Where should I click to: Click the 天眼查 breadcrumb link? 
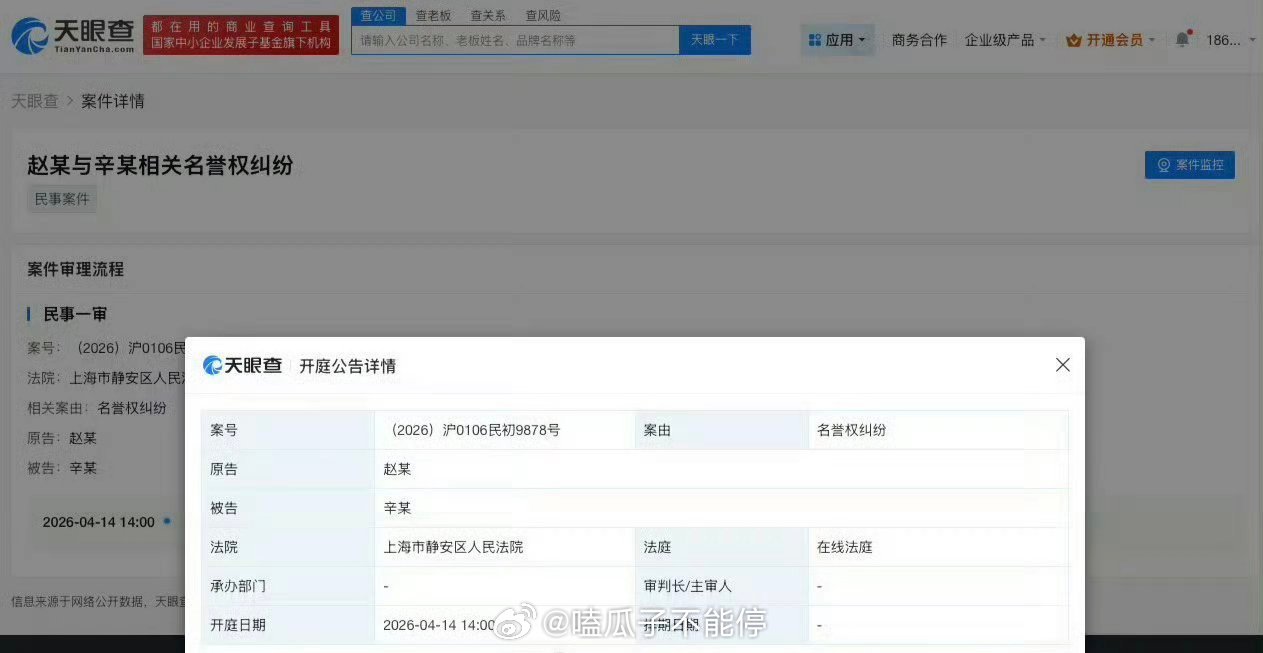point(34,101)
